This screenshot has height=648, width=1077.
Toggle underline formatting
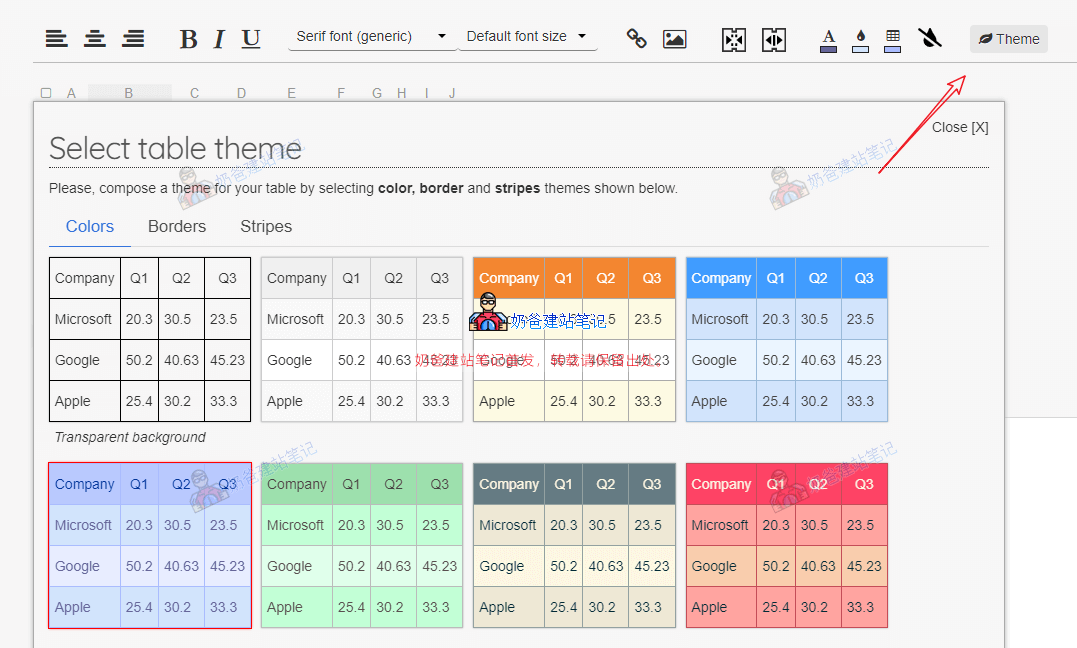point(251,39)
